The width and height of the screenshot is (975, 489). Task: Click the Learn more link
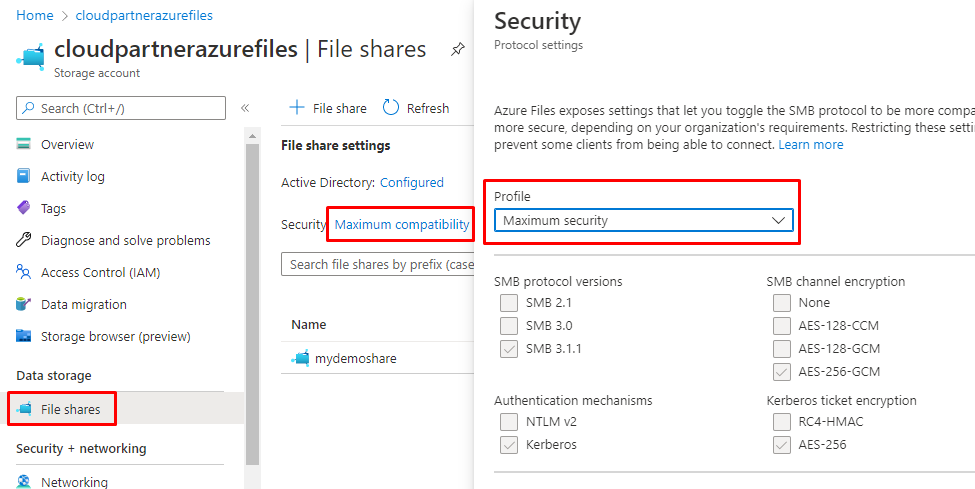click(x=811, y=144)
